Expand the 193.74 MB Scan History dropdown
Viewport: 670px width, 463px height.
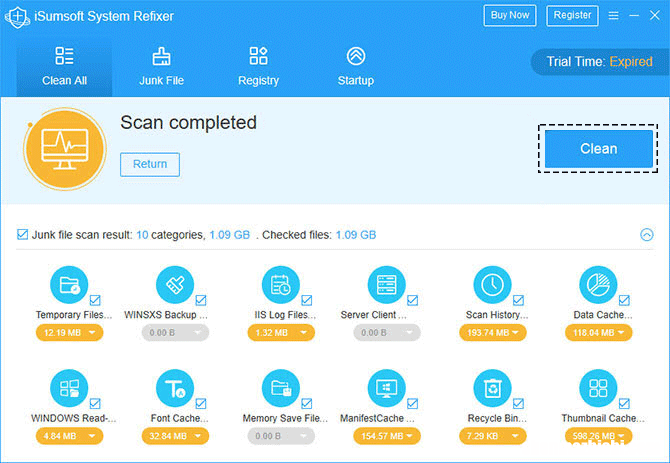pyautogui.click(x=493, y=333)
